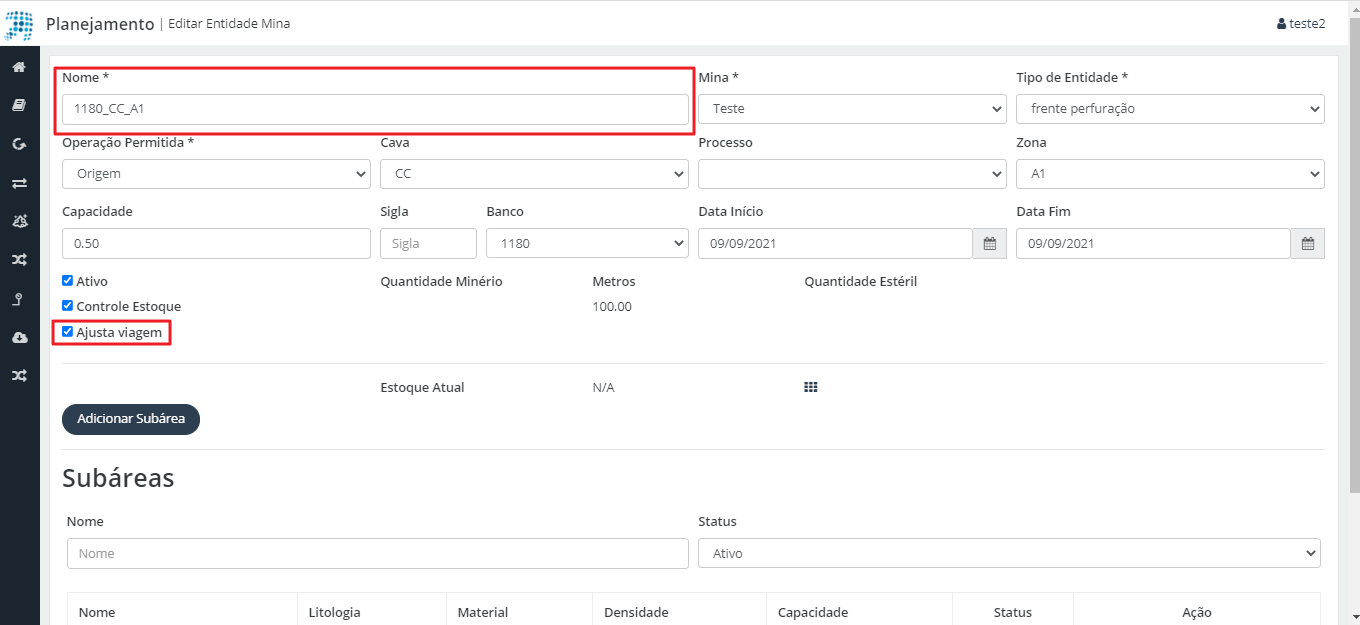Viewport: 1360px width, 625px height.
Task: Click the N/A value next to Estoque Atual
Action: pyautogui.click(x=603, y=387)
